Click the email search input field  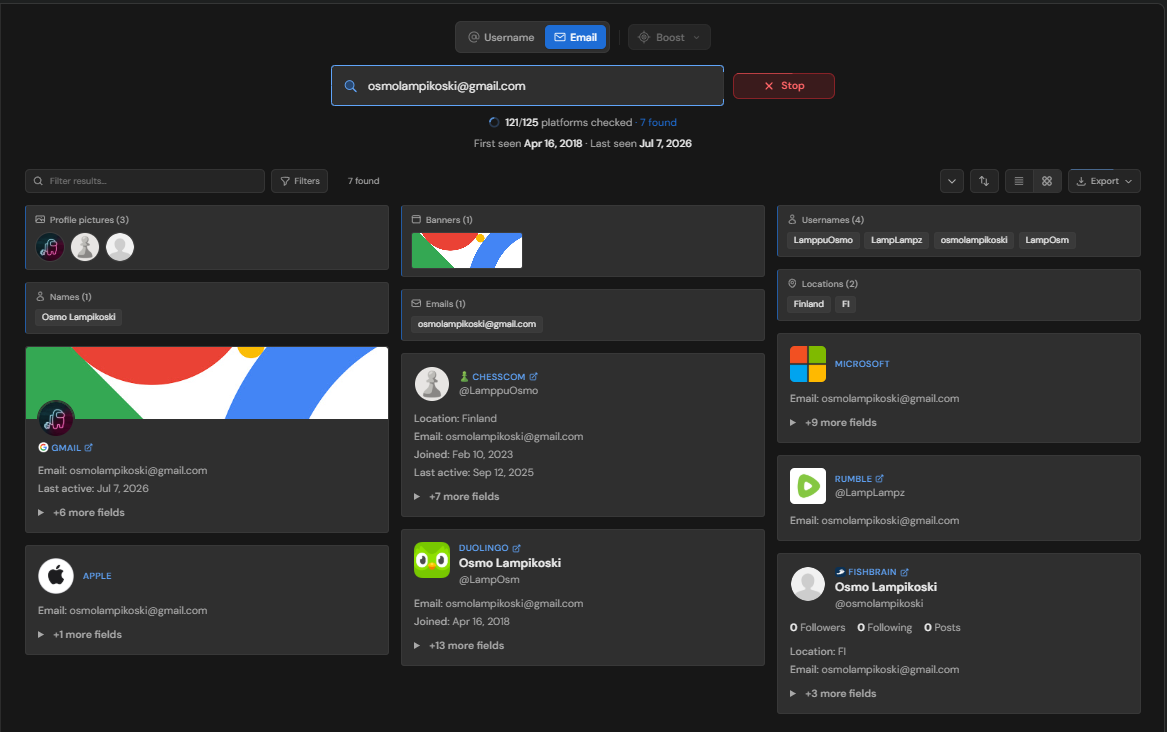click(x=527, y=86)
